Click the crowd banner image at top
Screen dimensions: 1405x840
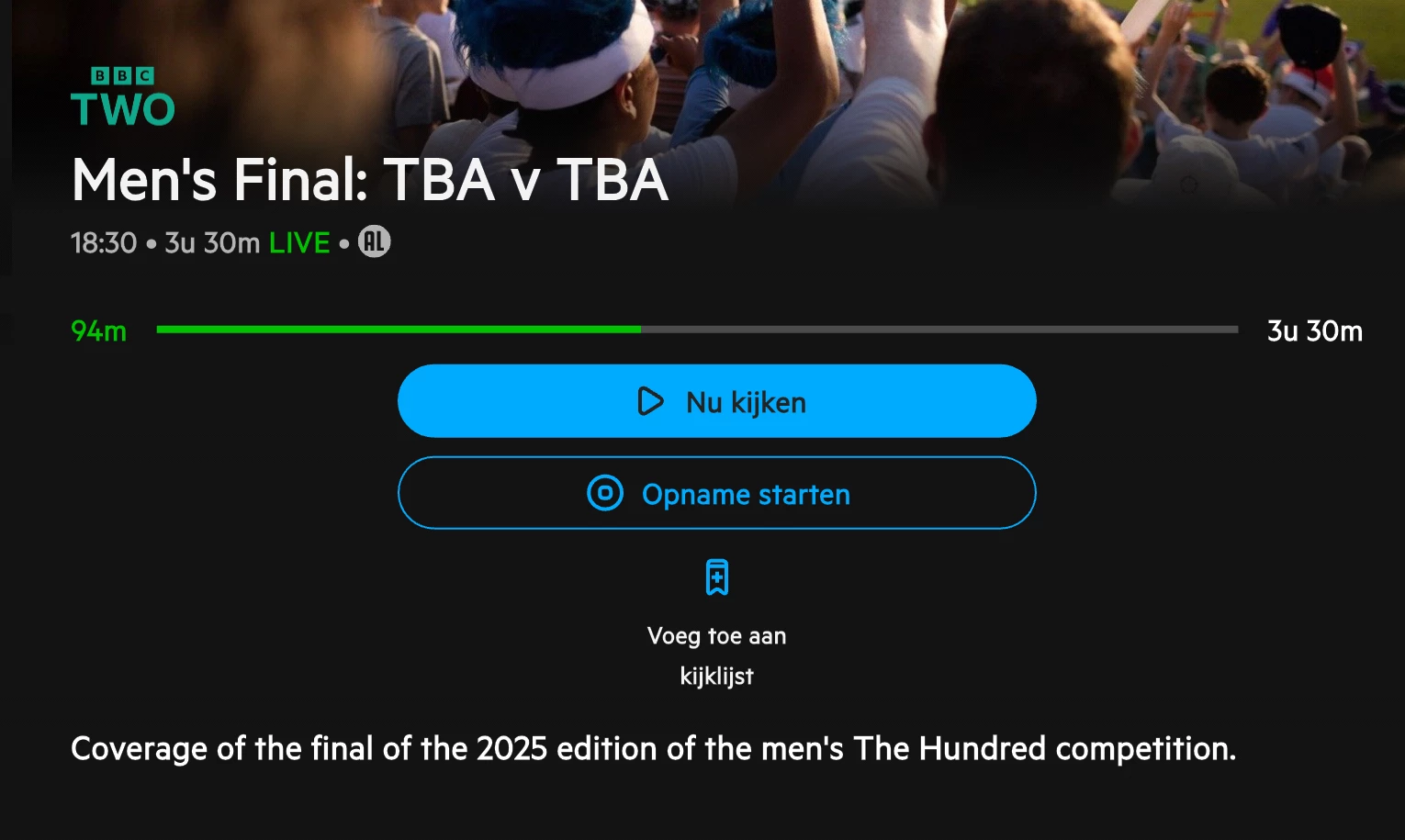pyautogui.click(x=702, y=101)
